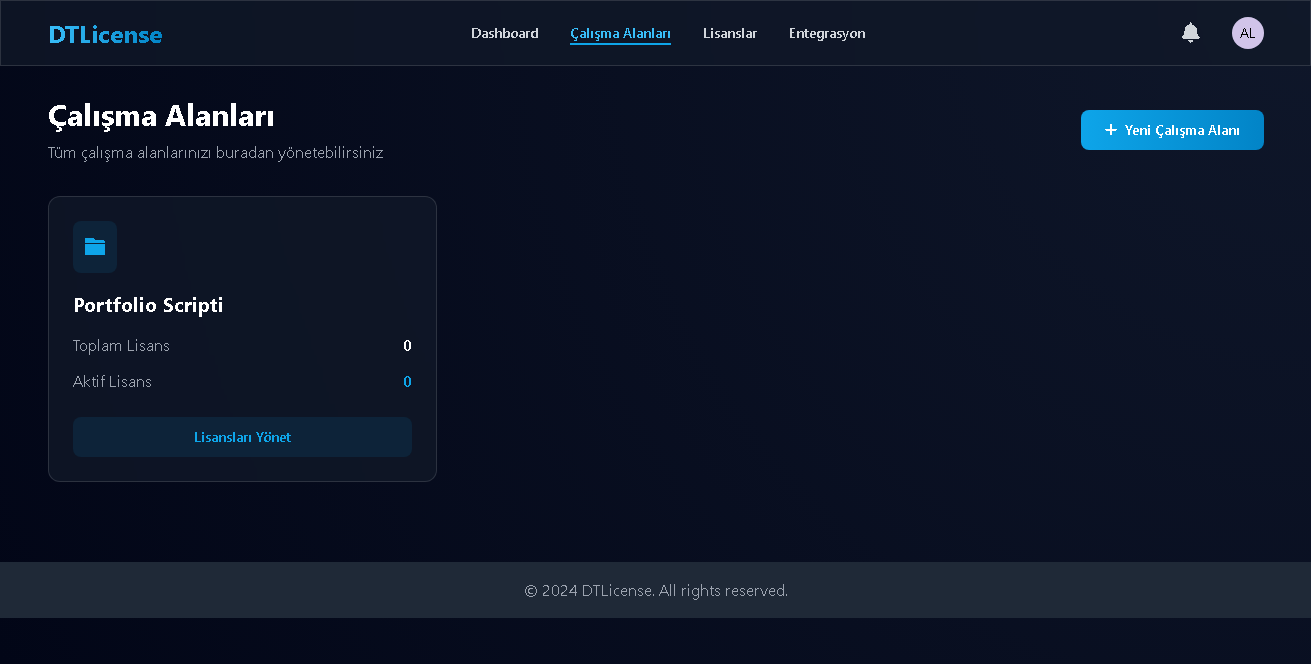This screenshot has width=1311, height=664.
Task: Click the Yeni Çalışma Alanı button
Action: tap(1172, 130)
